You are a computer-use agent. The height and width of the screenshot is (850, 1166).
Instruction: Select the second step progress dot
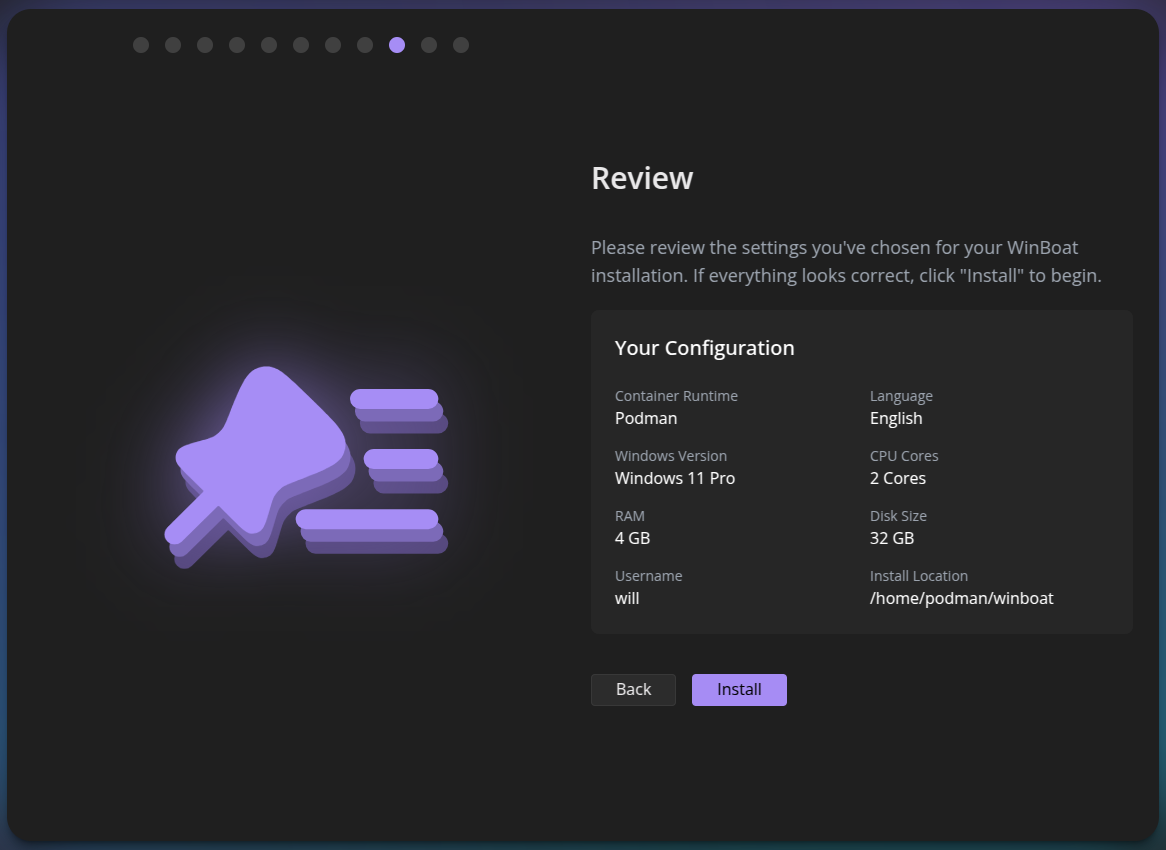tap(173, 45)
